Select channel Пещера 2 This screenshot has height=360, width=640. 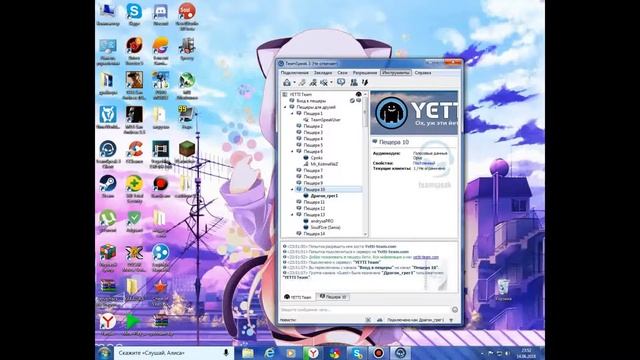[x=313, y=126]
